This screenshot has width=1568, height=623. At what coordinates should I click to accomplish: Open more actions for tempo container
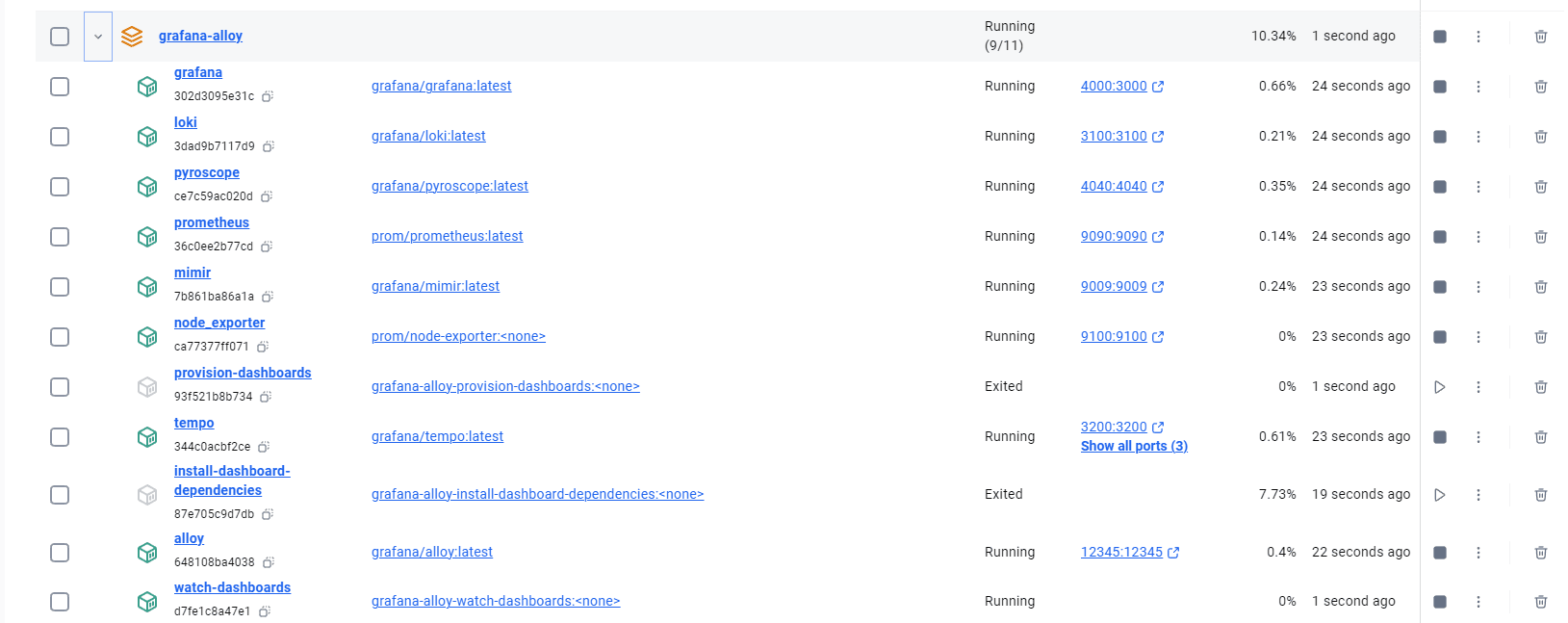pyautogui.click(x=1478, y=437)
